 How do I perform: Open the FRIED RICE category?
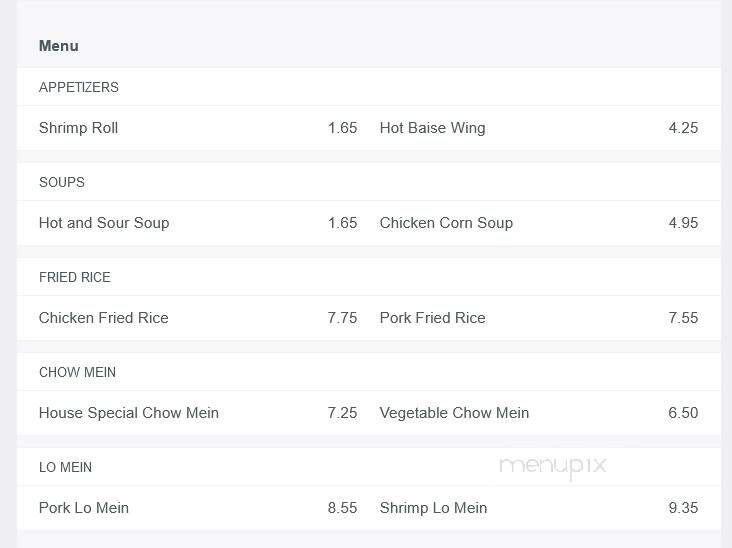75,277
